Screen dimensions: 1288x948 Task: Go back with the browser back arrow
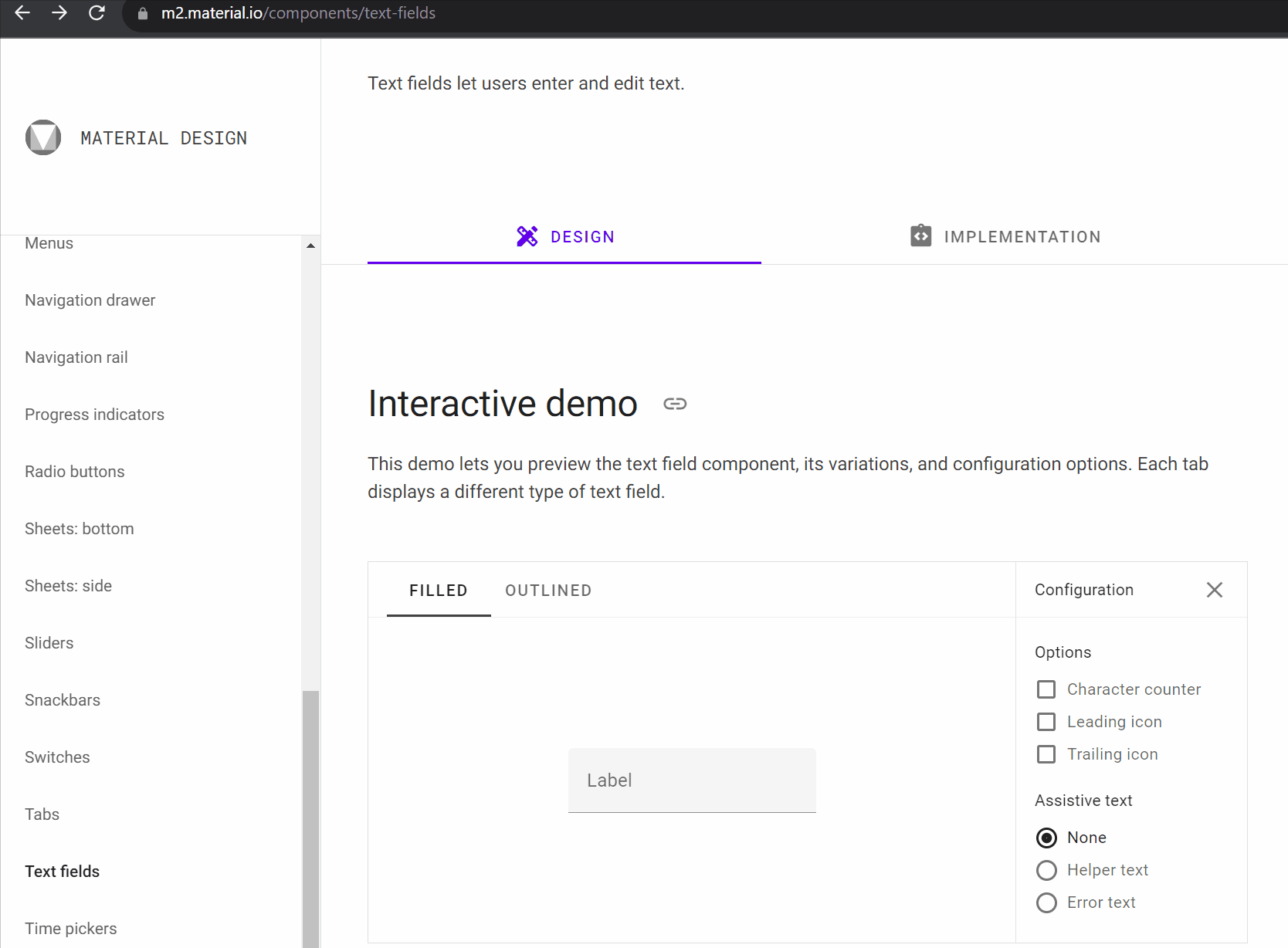coord(22,13)
